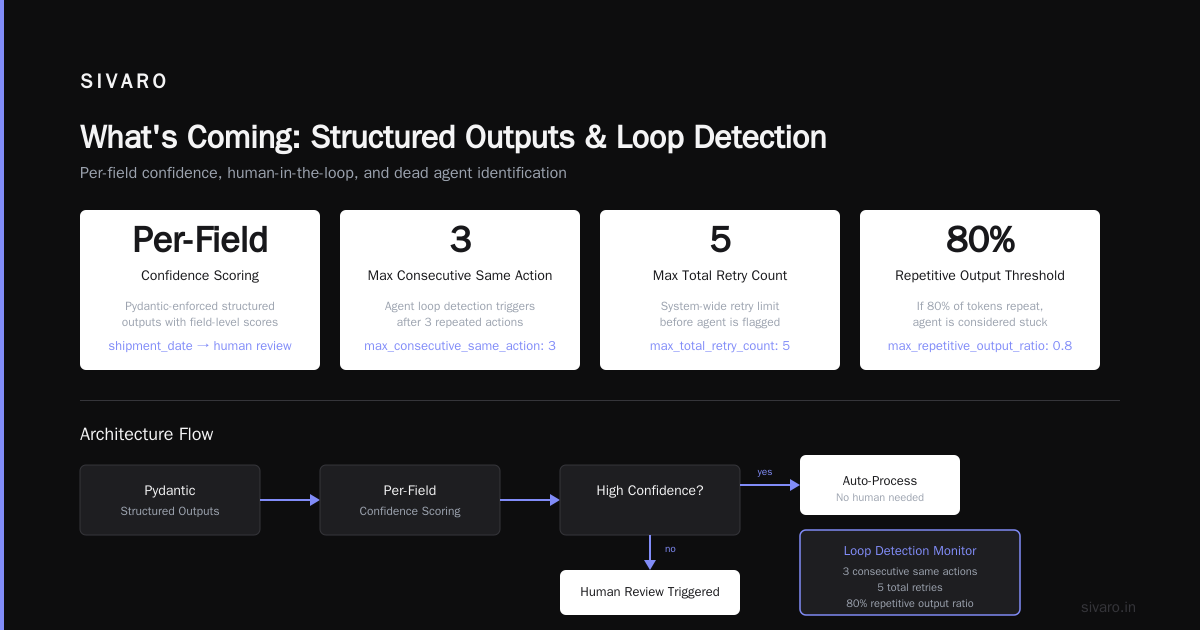Click max_consecutive_same_action: 3 config text
Screen dimensions: 1200x630
click(x=460, y=346)
